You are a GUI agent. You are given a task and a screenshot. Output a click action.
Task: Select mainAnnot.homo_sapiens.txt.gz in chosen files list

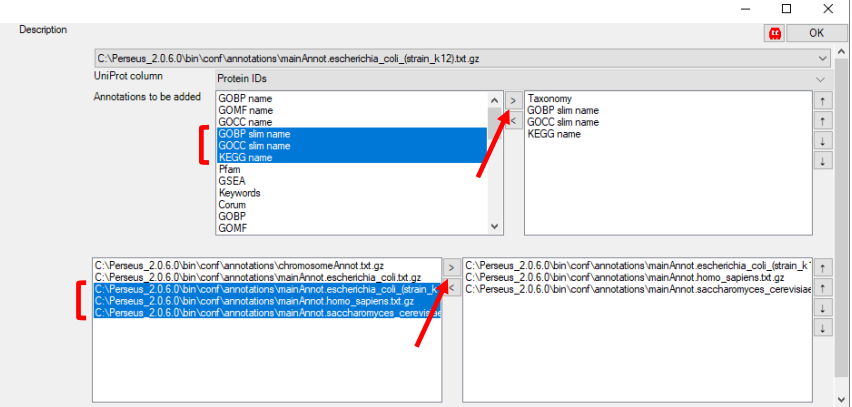(624, 278)
